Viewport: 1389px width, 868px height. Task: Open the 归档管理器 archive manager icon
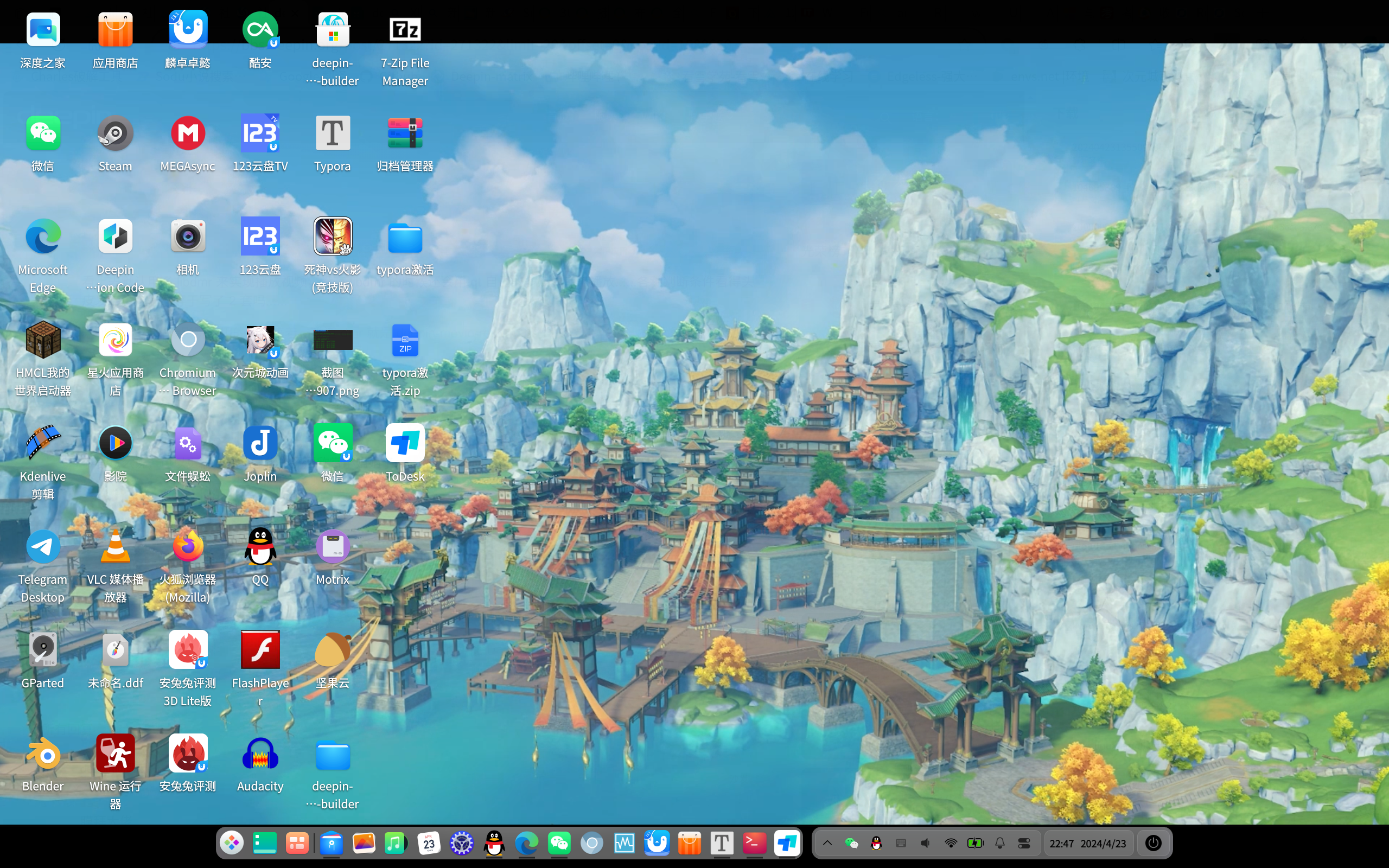(405, 133)
